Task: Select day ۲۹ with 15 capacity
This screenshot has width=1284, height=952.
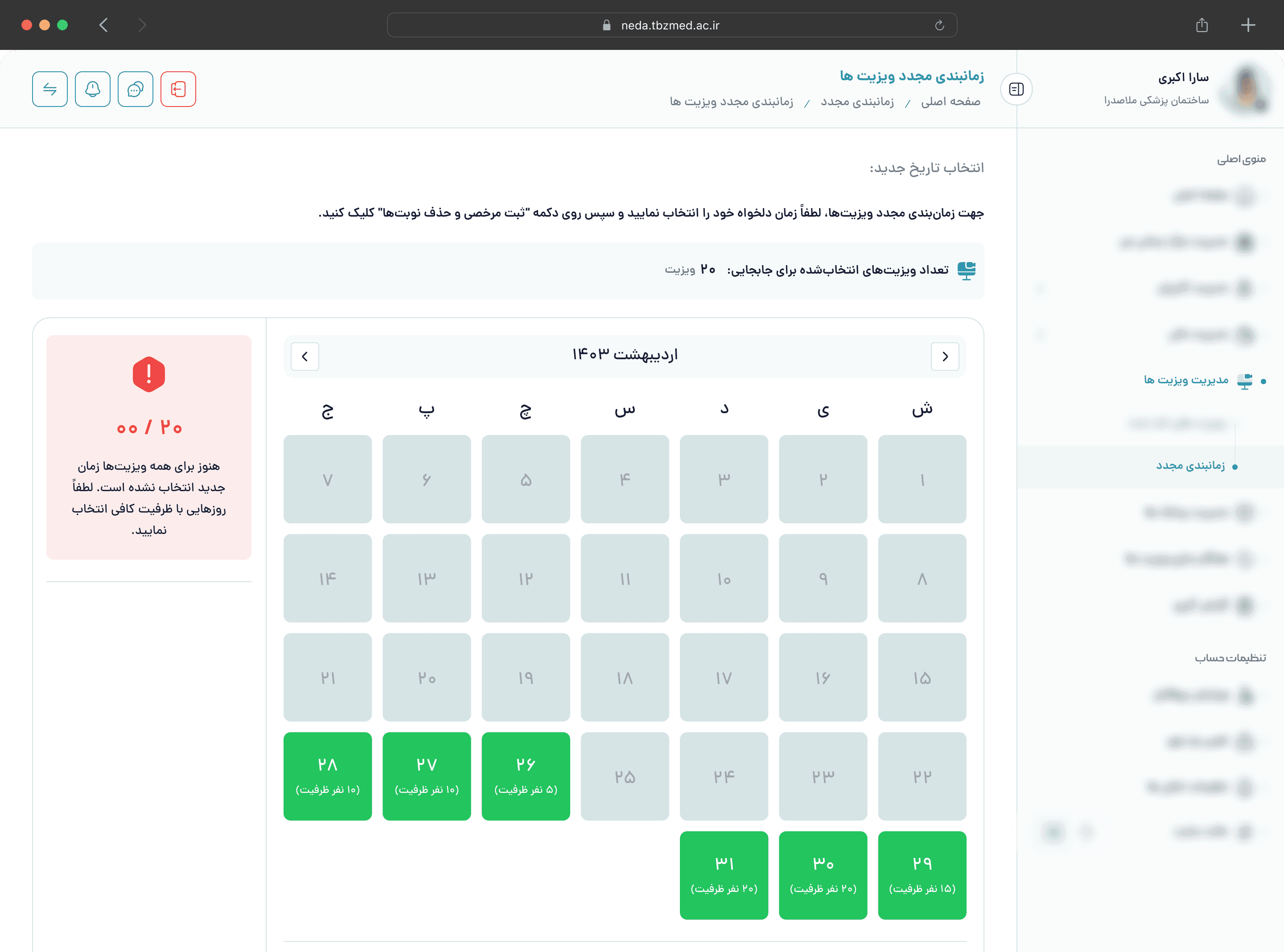Action: [922, 875]
